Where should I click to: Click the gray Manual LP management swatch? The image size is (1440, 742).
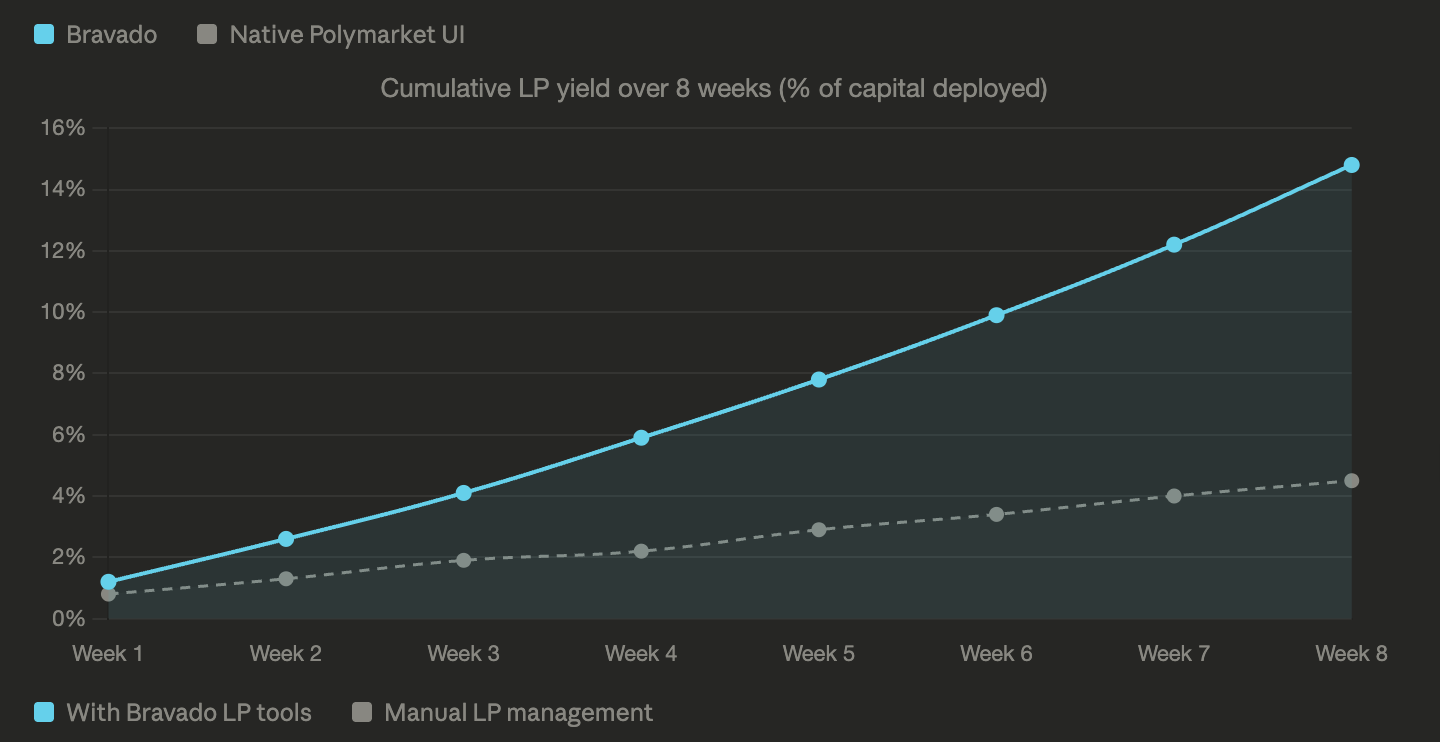(362, 713)
